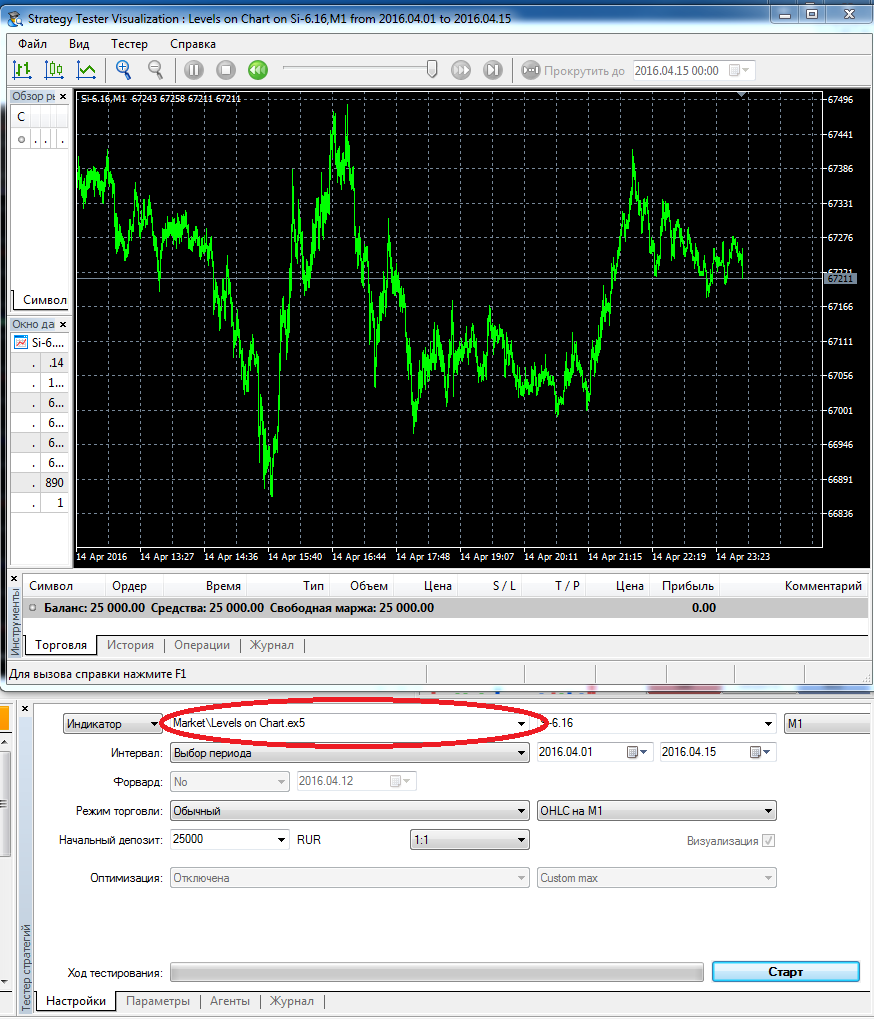Select the line chart icon
Screen dimensions: 874x1019
pos(86,70)
